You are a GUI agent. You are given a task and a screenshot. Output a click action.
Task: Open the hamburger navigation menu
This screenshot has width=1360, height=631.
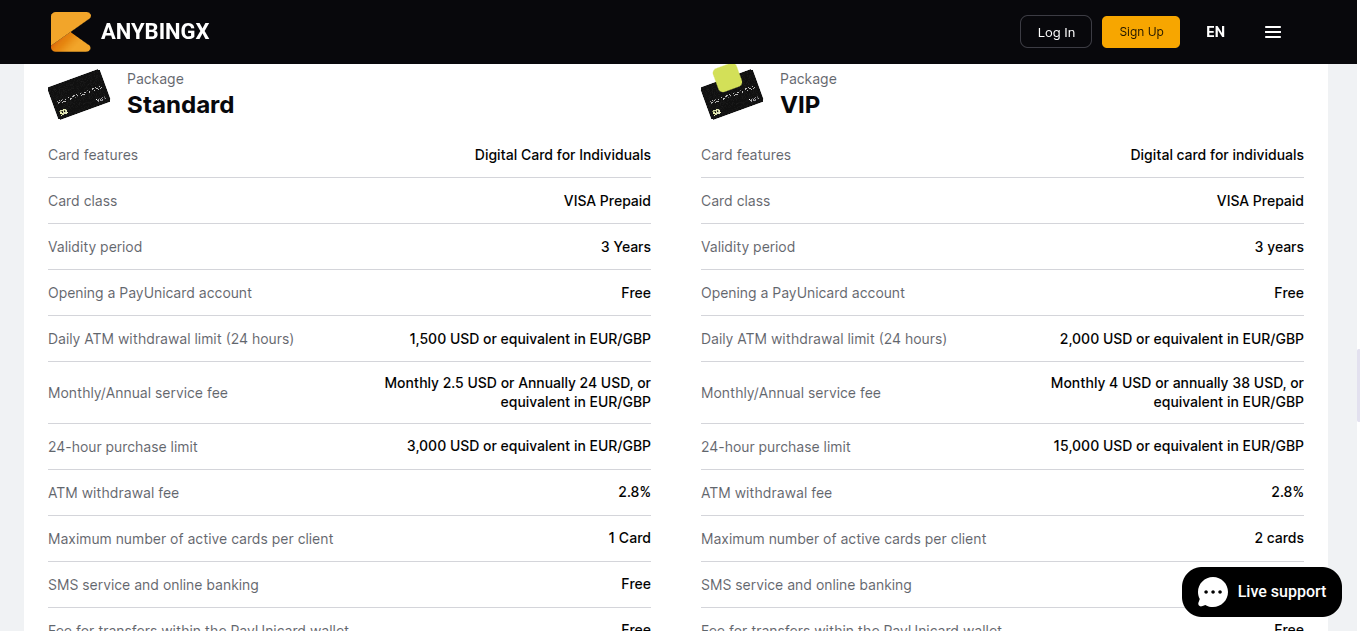1273,32
